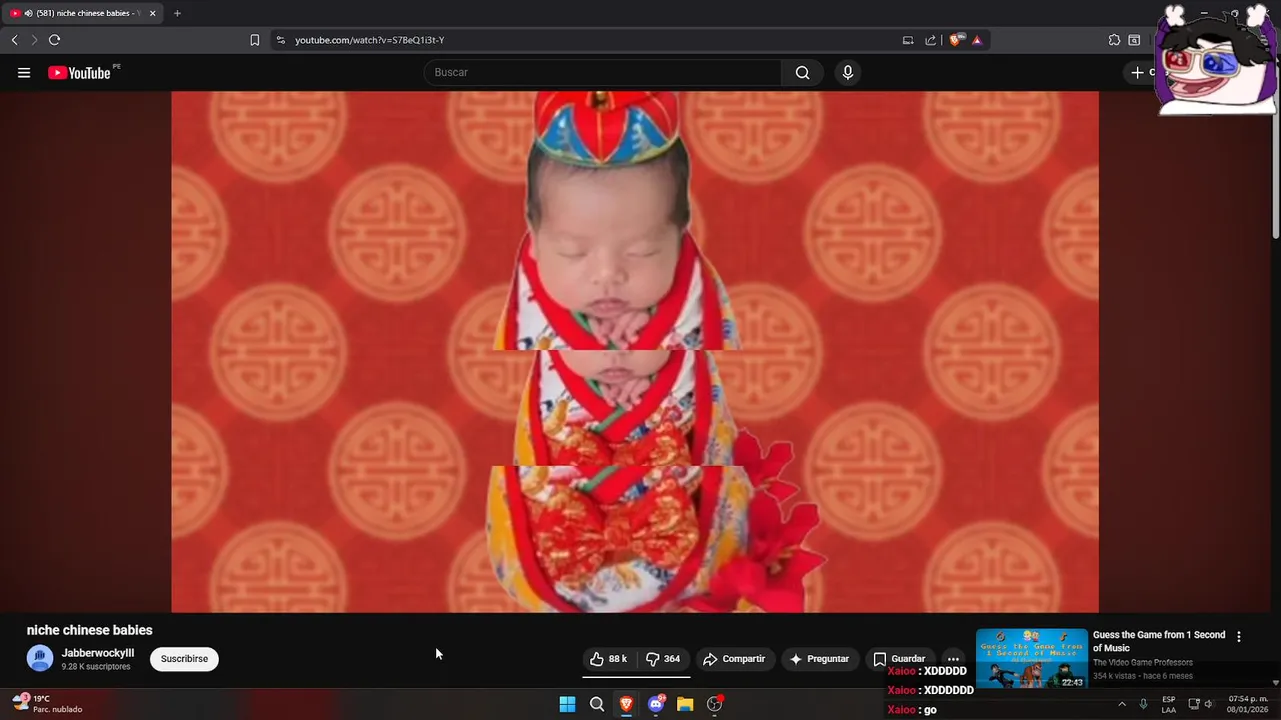Screen dimensions: 1281x720
Task: Reload the page
Action: pyautogui.click(x=54, y=40)
